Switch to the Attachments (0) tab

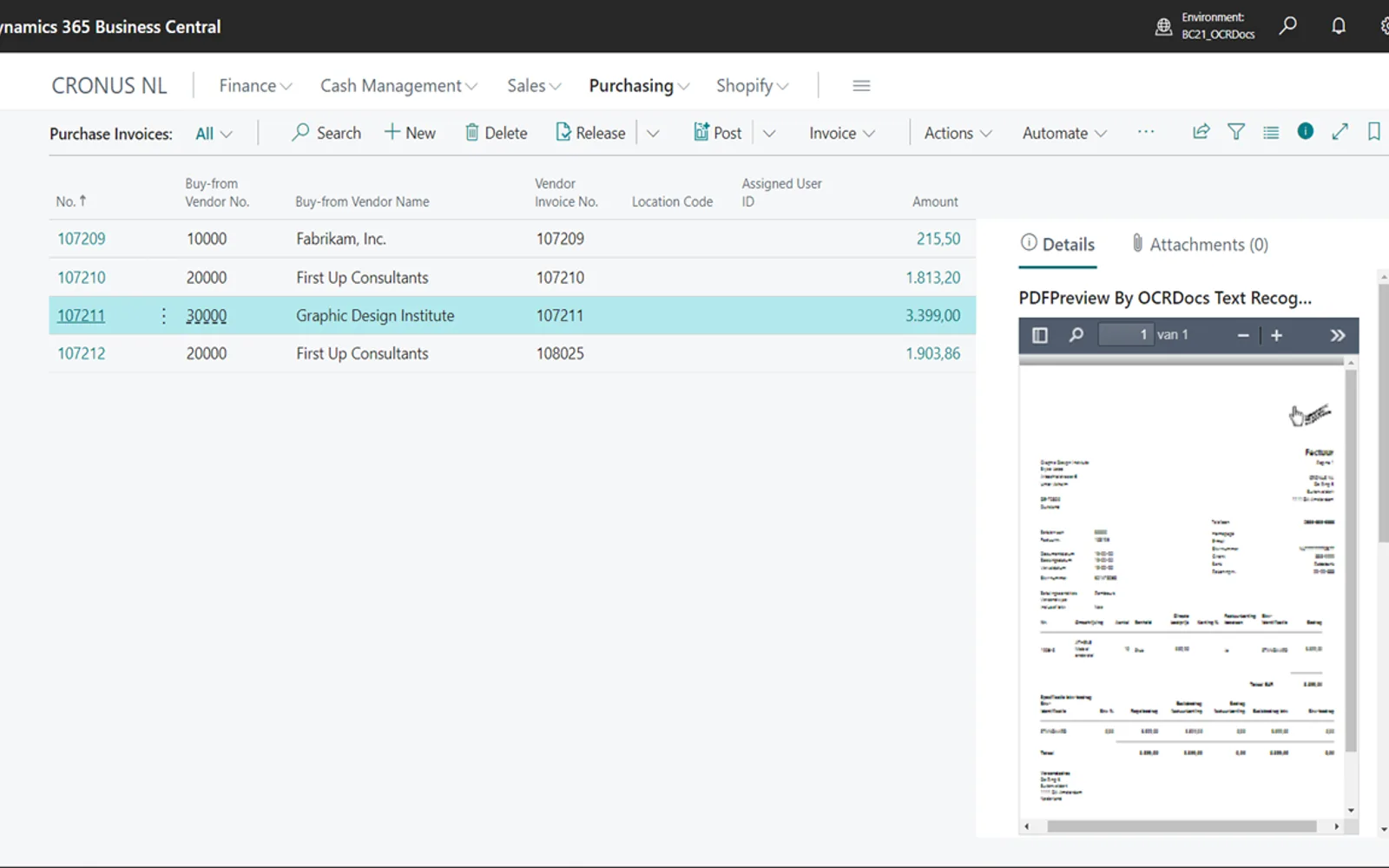click(1200, 245)
